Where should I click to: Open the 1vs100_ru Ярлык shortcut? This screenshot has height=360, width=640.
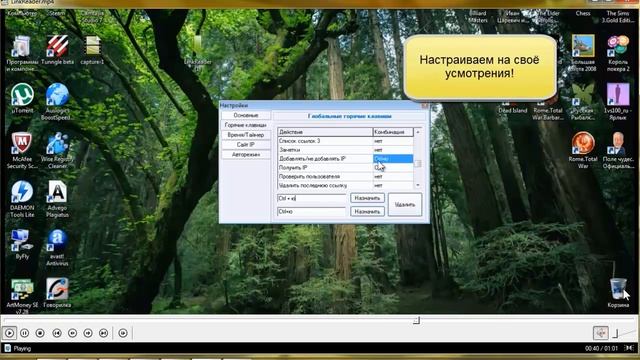click(618, 102)
